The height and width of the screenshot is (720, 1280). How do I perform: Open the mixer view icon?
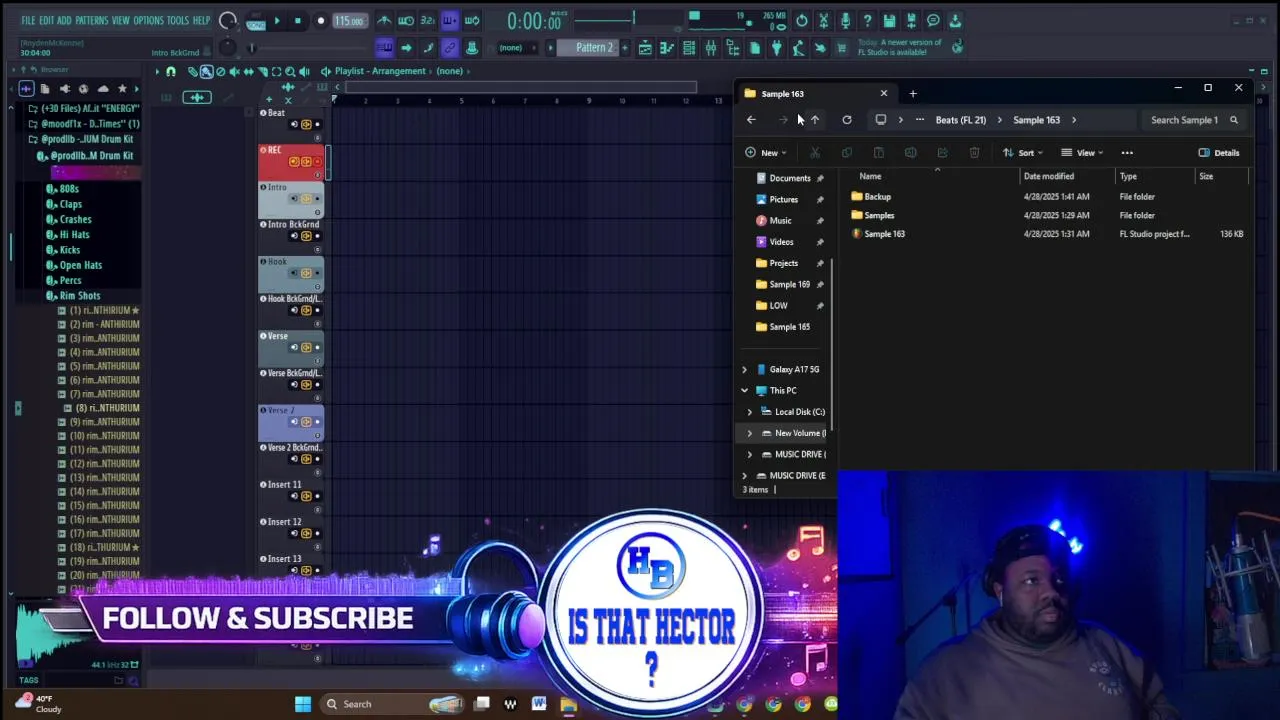click(710, 48)
